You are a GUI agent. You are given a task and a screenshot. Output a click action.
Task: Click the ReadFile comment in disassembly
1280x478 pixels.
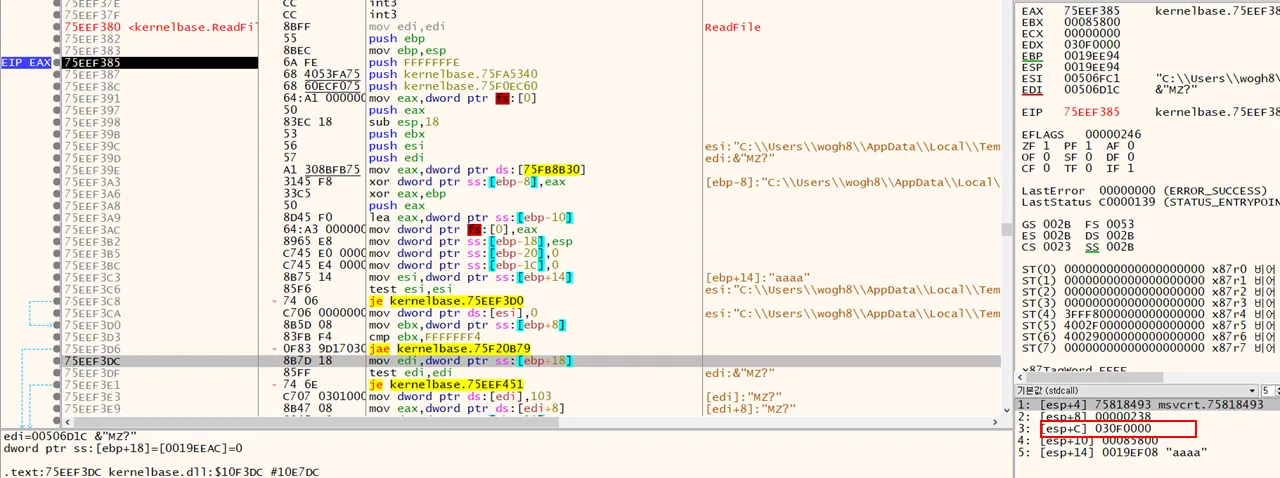coord(732,27)
